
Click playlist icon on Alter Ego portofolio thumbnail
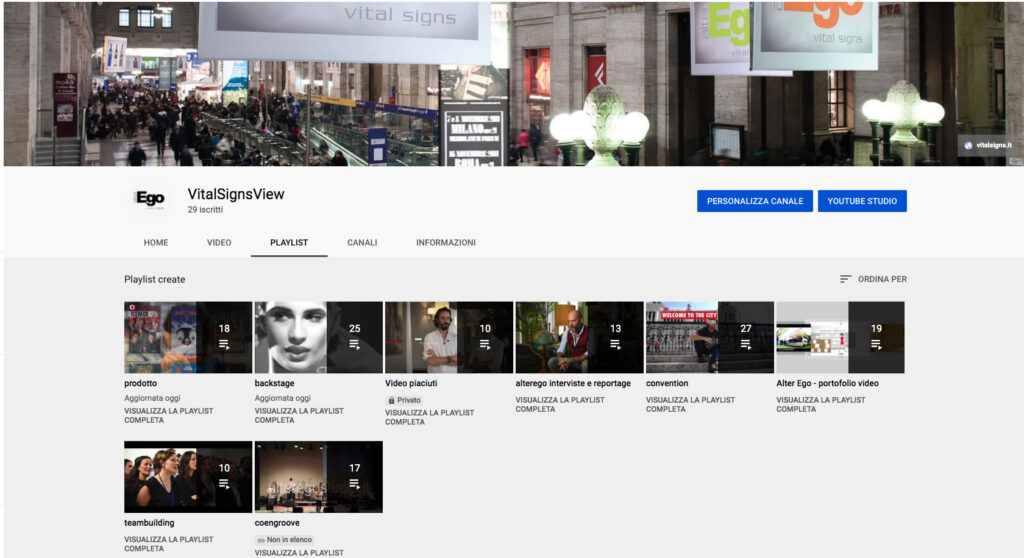pos(876,344)
